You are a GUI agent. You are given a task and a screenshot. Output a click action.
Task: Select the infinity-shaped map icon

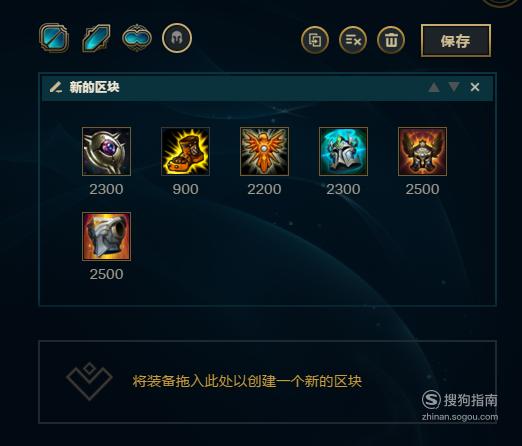coord(137,38)
